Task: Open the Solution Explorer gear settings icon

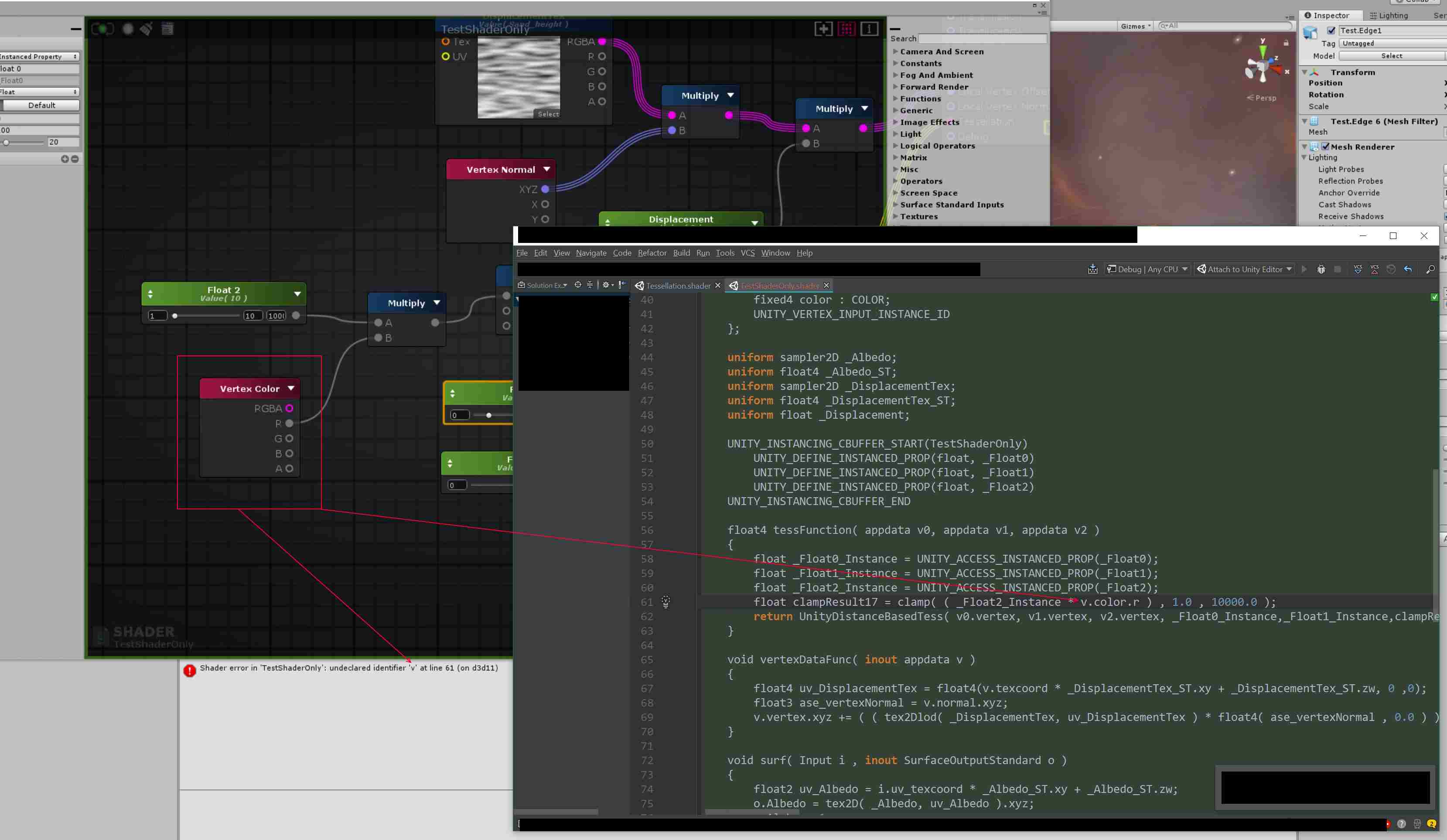Action: tap(607, 285)
